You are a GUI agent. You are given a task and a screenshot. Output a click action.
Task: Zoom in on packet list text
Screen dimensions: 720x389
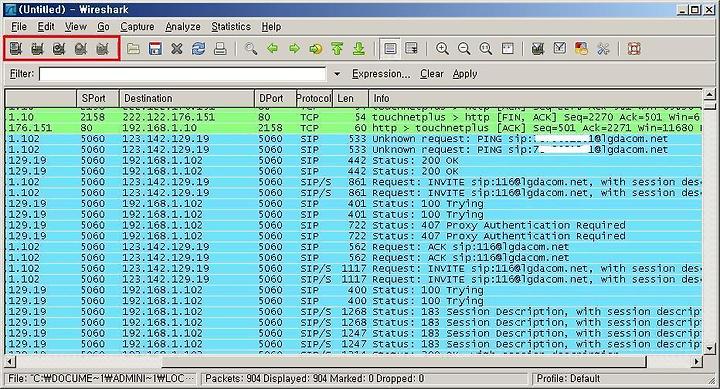pos(442,48)
